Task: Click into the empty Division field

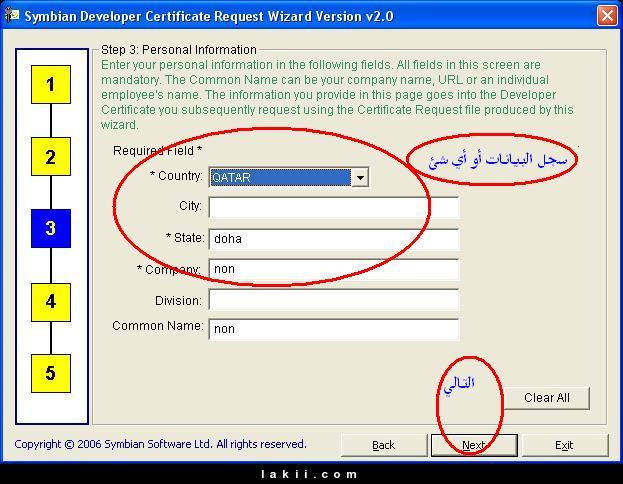Action: click(x=334, y=300)
